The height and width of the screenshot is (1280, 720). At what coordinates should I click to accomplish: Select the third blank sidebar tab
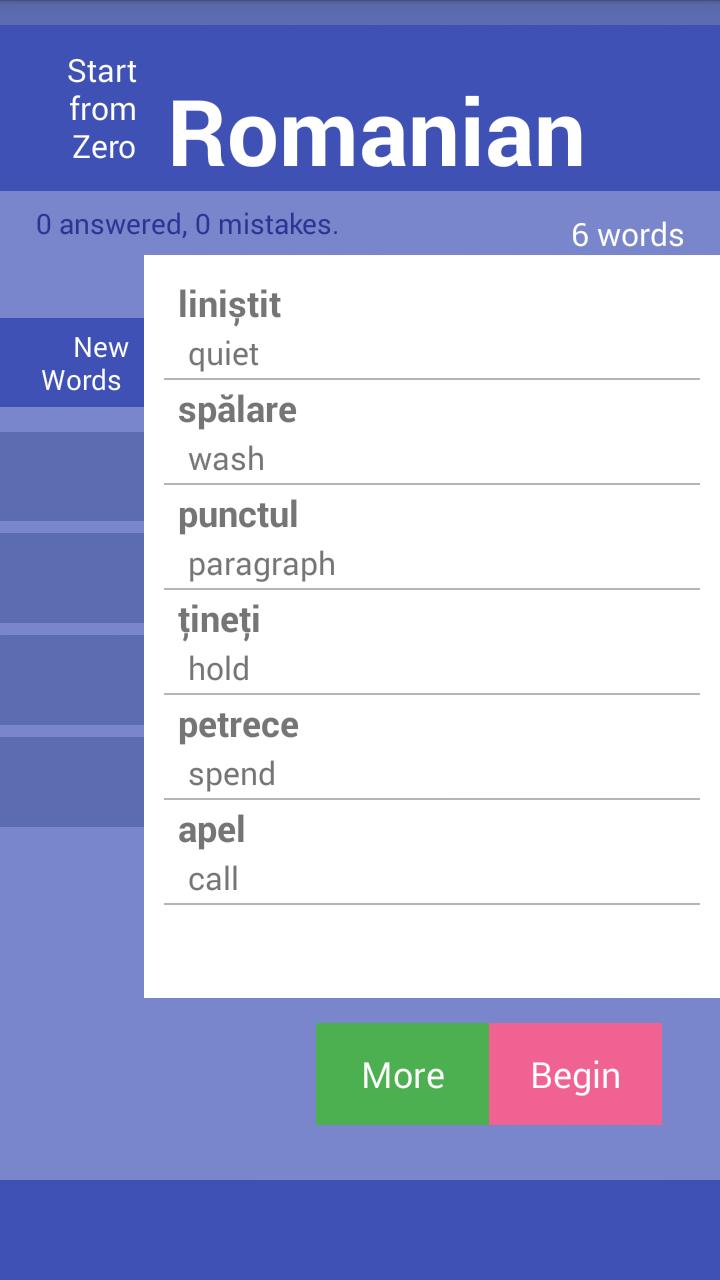coord(72,679)
